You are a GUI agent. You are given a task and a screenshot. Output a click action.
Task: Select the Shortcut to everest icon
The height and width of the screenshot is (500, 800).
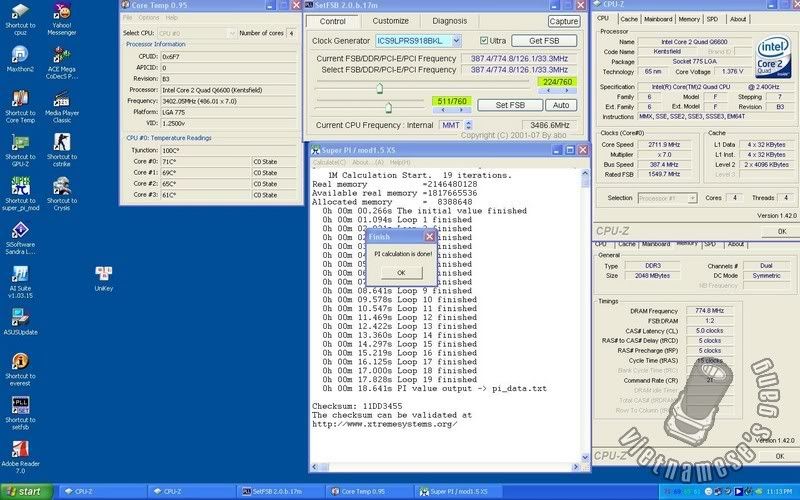[x=20, y=370]
